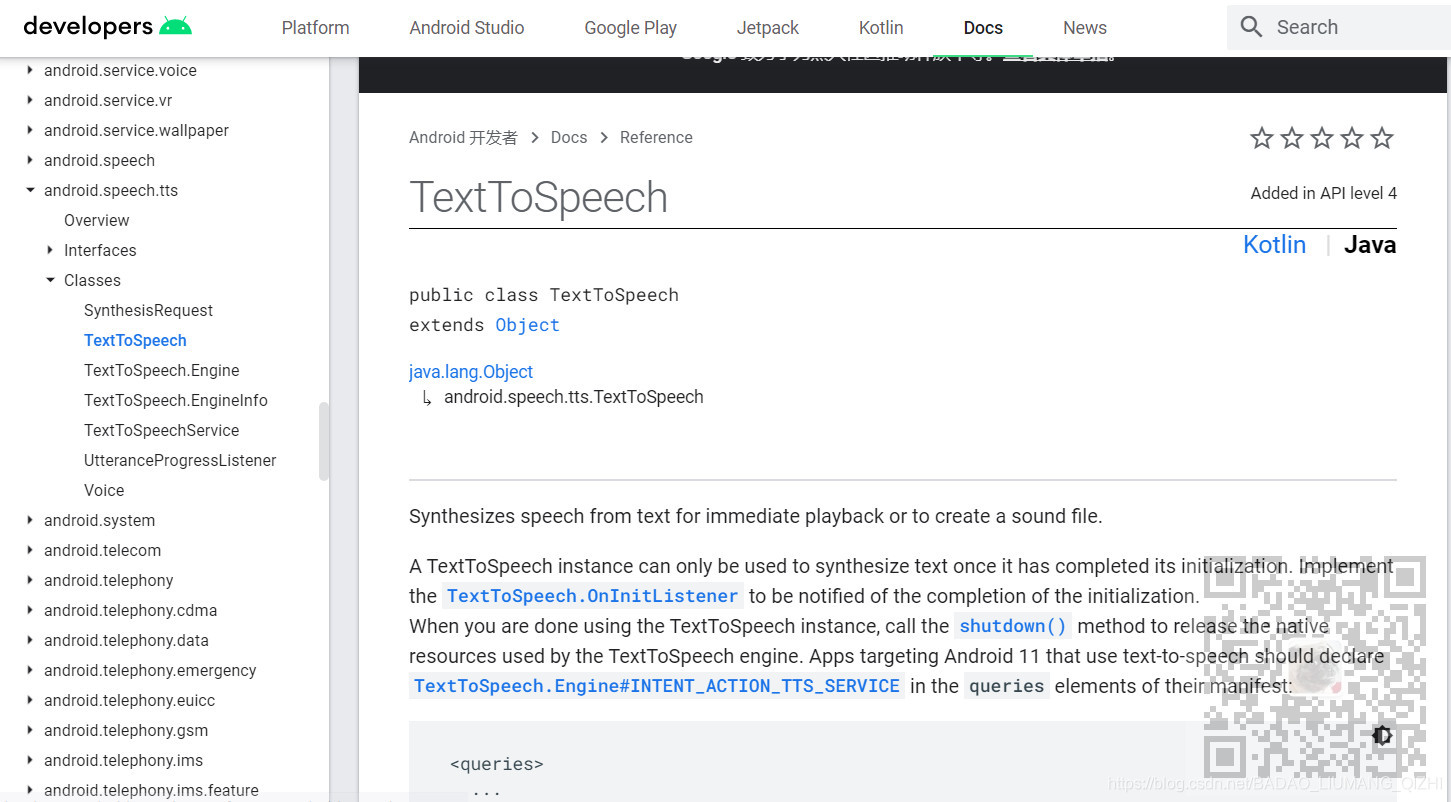Expand android.service.vr tree node
Image resolution: width=1451 pixels, height=802 pixels.
tap(30, 100)
